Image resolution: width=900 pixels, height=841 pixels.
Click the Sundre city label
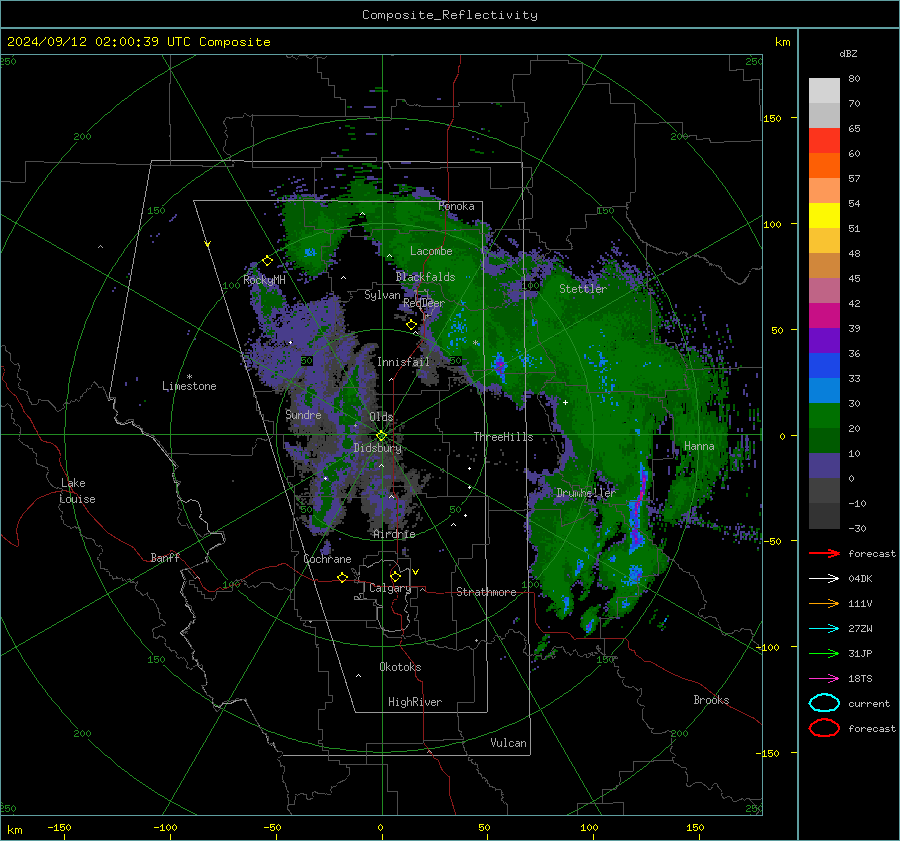tap(303, 415)
